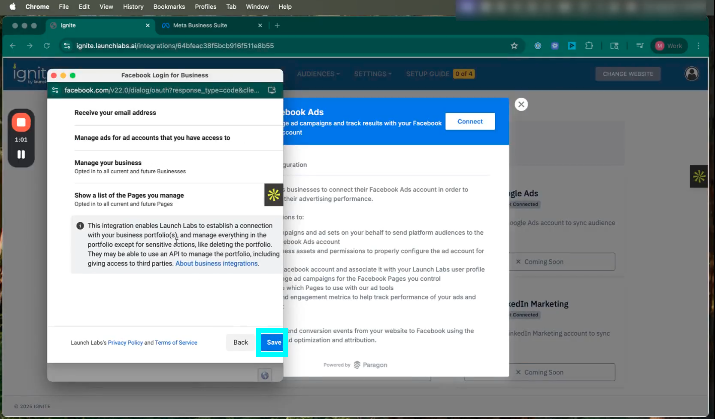Click the media control icon in Chrome toolbar
The image size is (715, 419).
640,46
